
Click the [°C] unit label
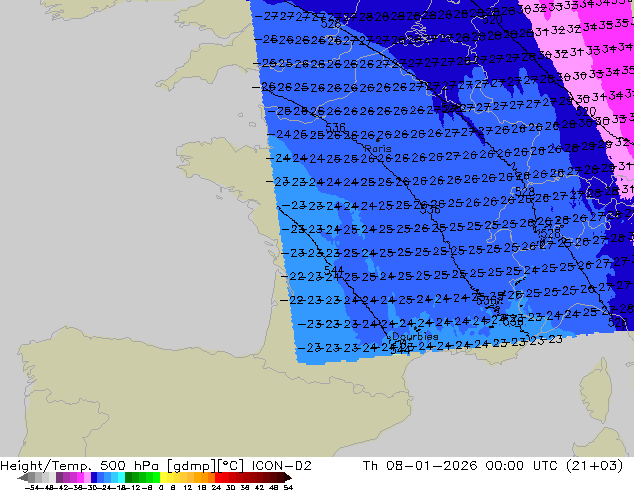[231, 466]
